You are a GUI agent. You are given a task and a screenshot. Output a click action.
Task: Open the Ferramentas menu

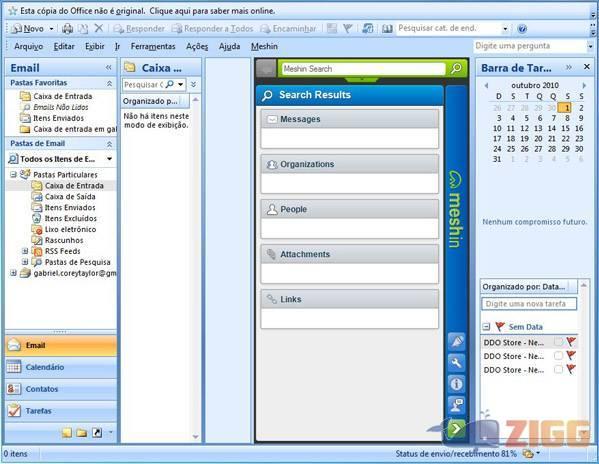[x=153, y=46]
